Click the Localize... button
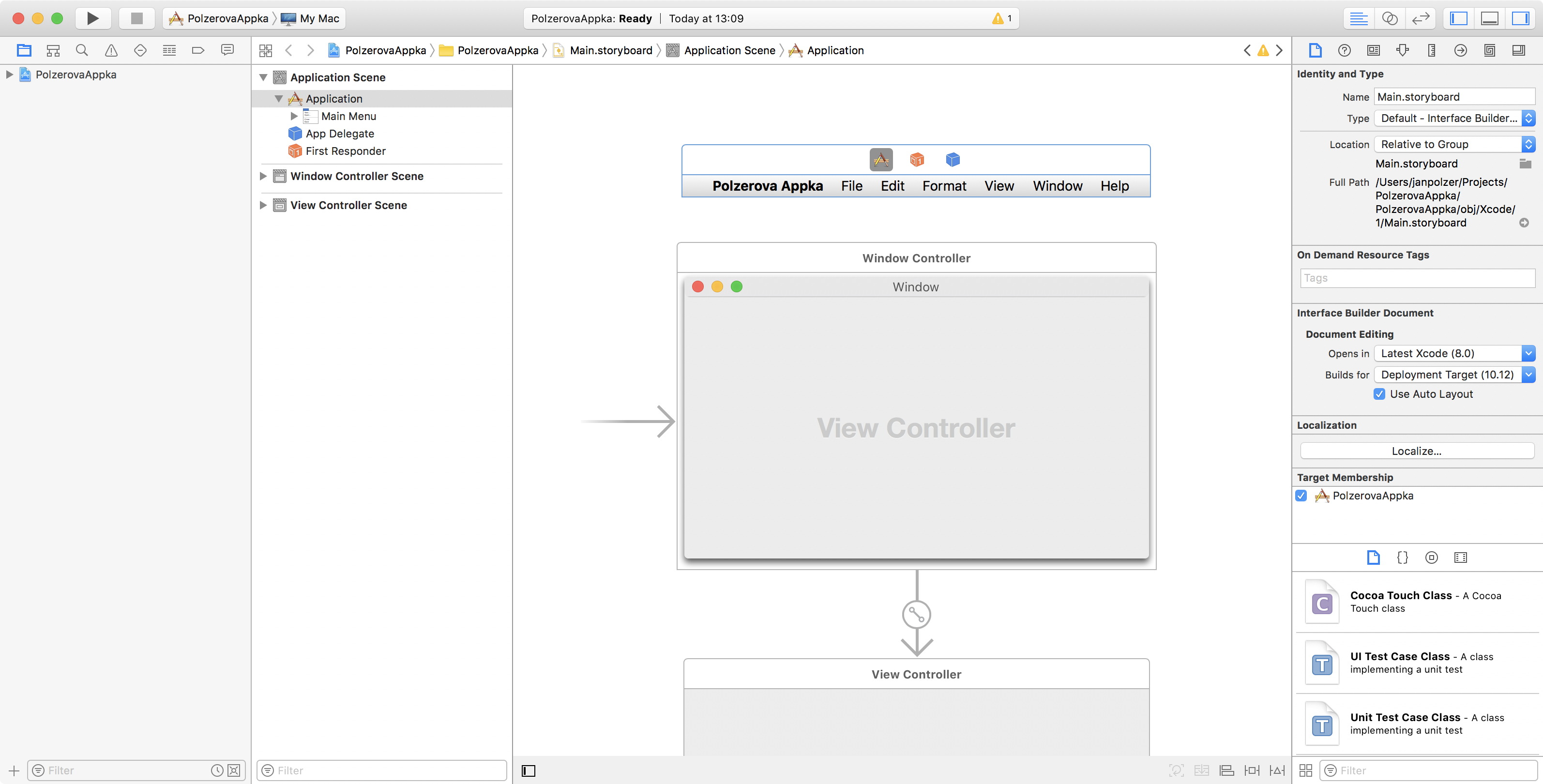Screen dimensions: 1543x784 [1417, 451]
